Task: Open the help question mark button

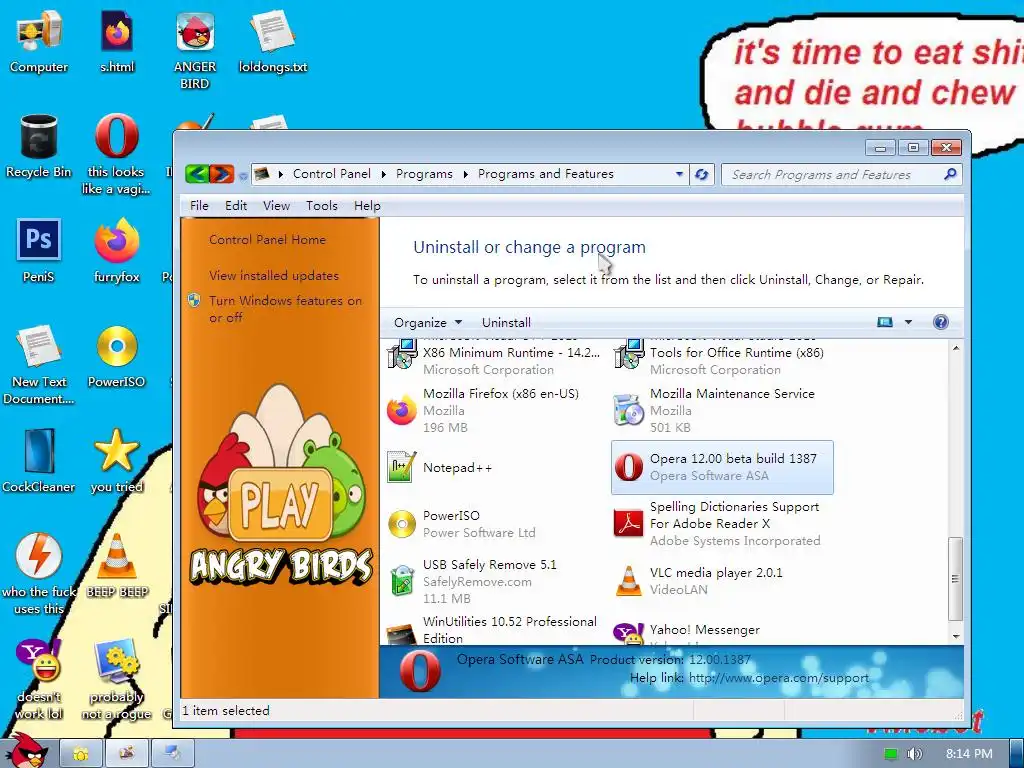Action: (940, 322)
